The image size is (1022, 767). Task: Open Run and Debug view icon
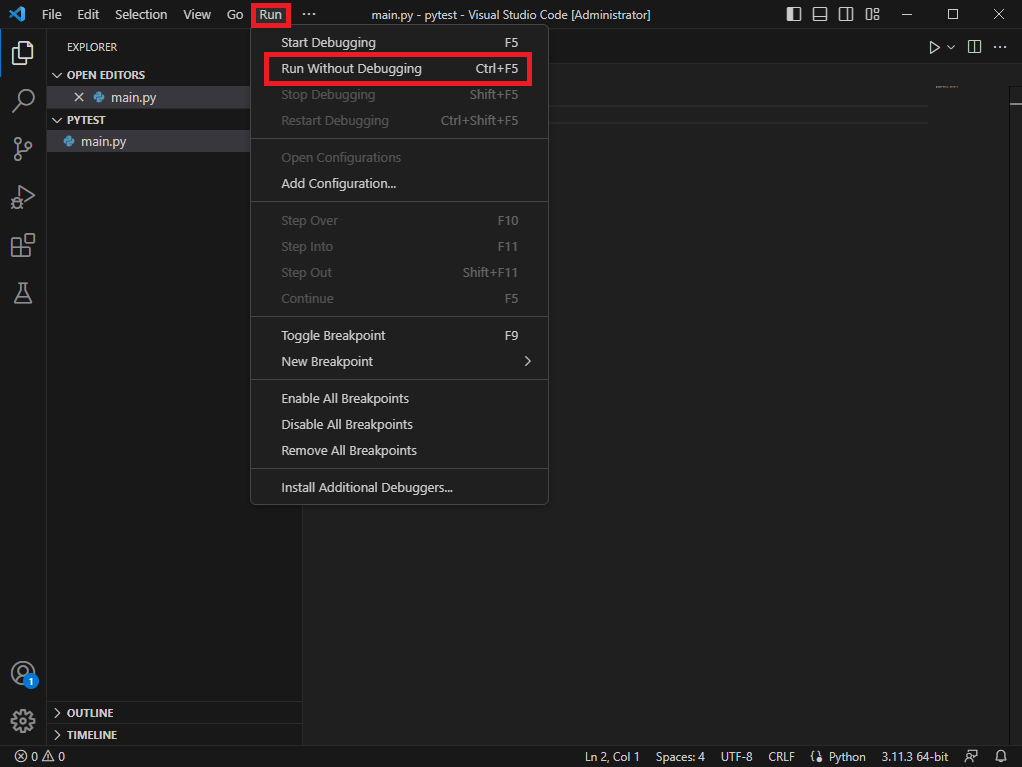(23, 197)
